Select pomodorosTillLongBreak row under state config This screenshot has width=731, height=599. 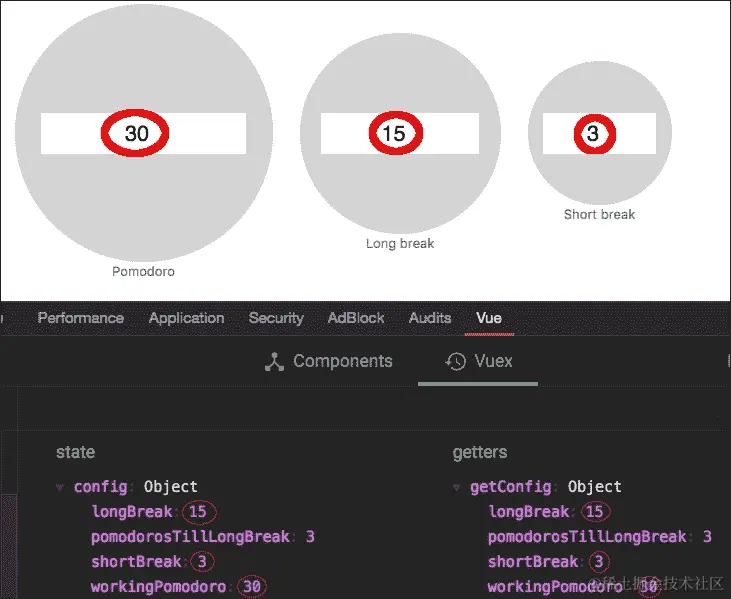tap(203, 537)
